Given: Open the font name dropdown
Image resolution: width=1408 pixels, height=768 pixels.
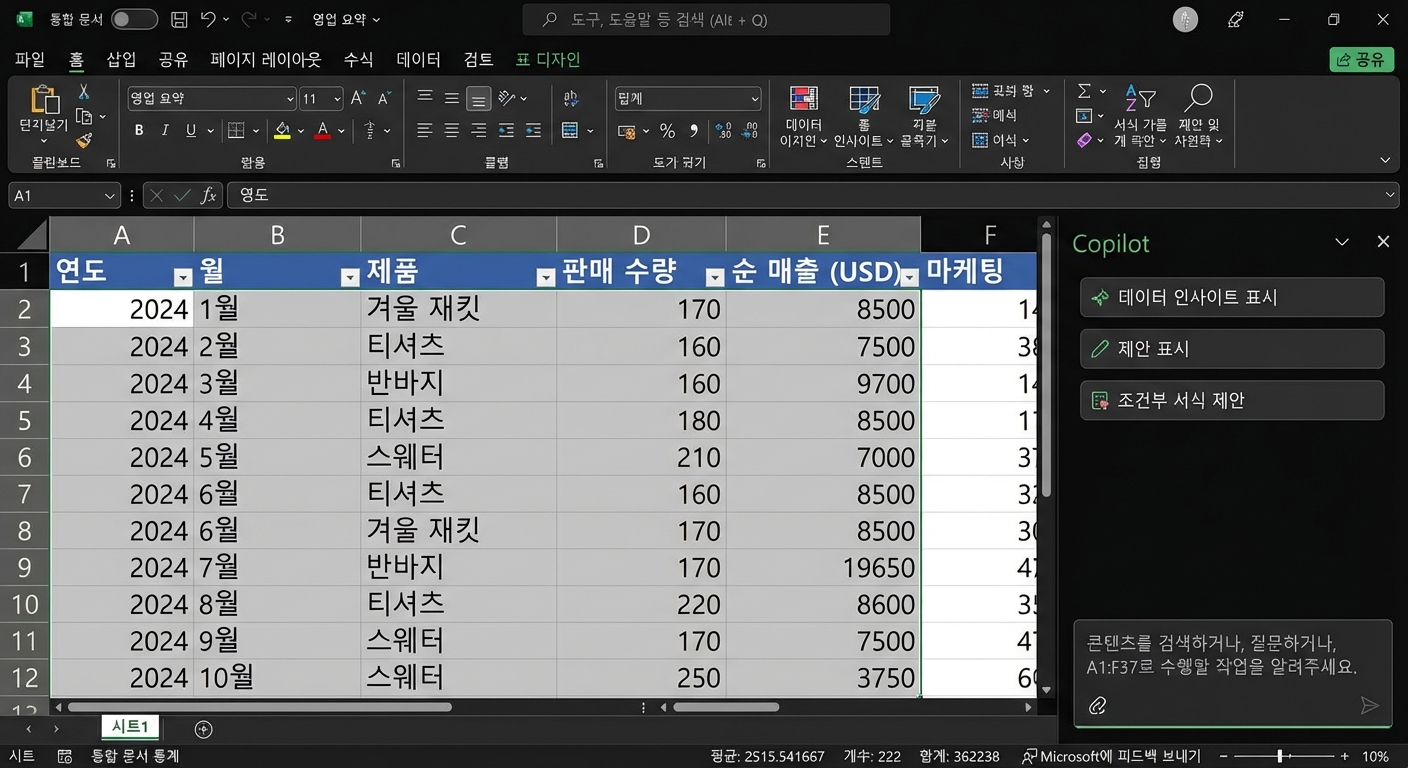Looking at the screenshot, I should click(x=290, y=99).
